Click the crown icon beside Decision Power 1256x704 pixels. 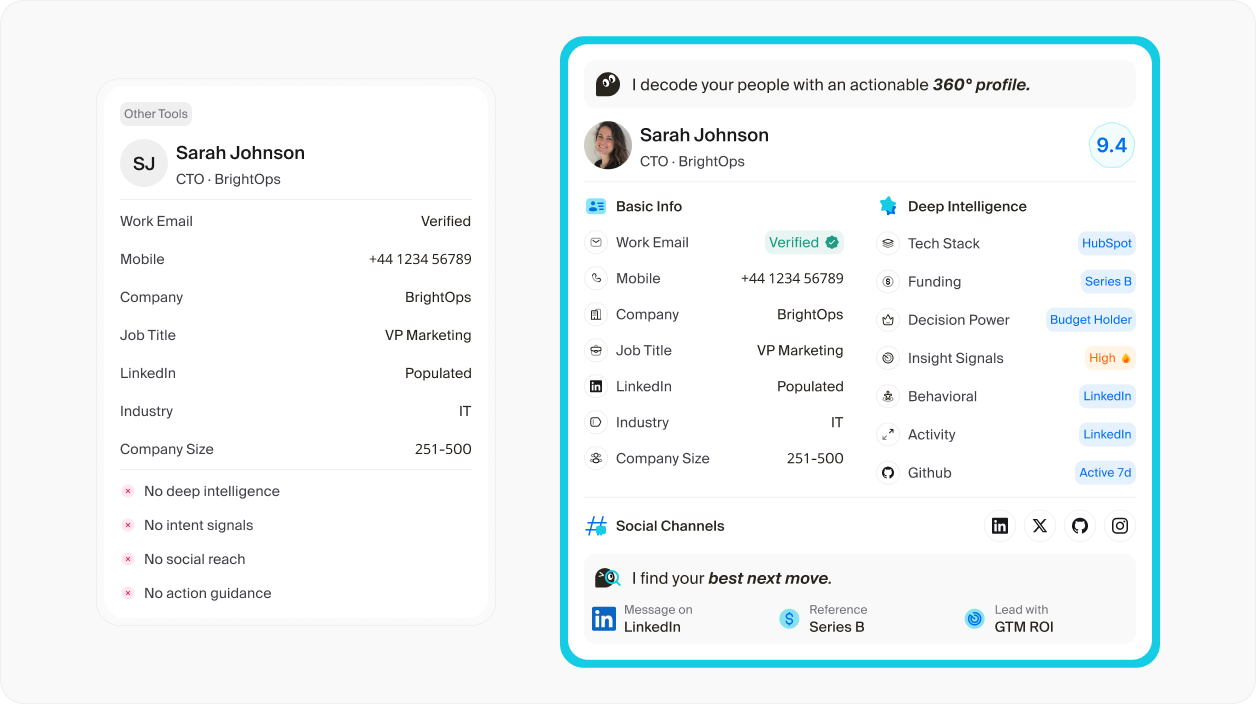[x=888, y=320]
